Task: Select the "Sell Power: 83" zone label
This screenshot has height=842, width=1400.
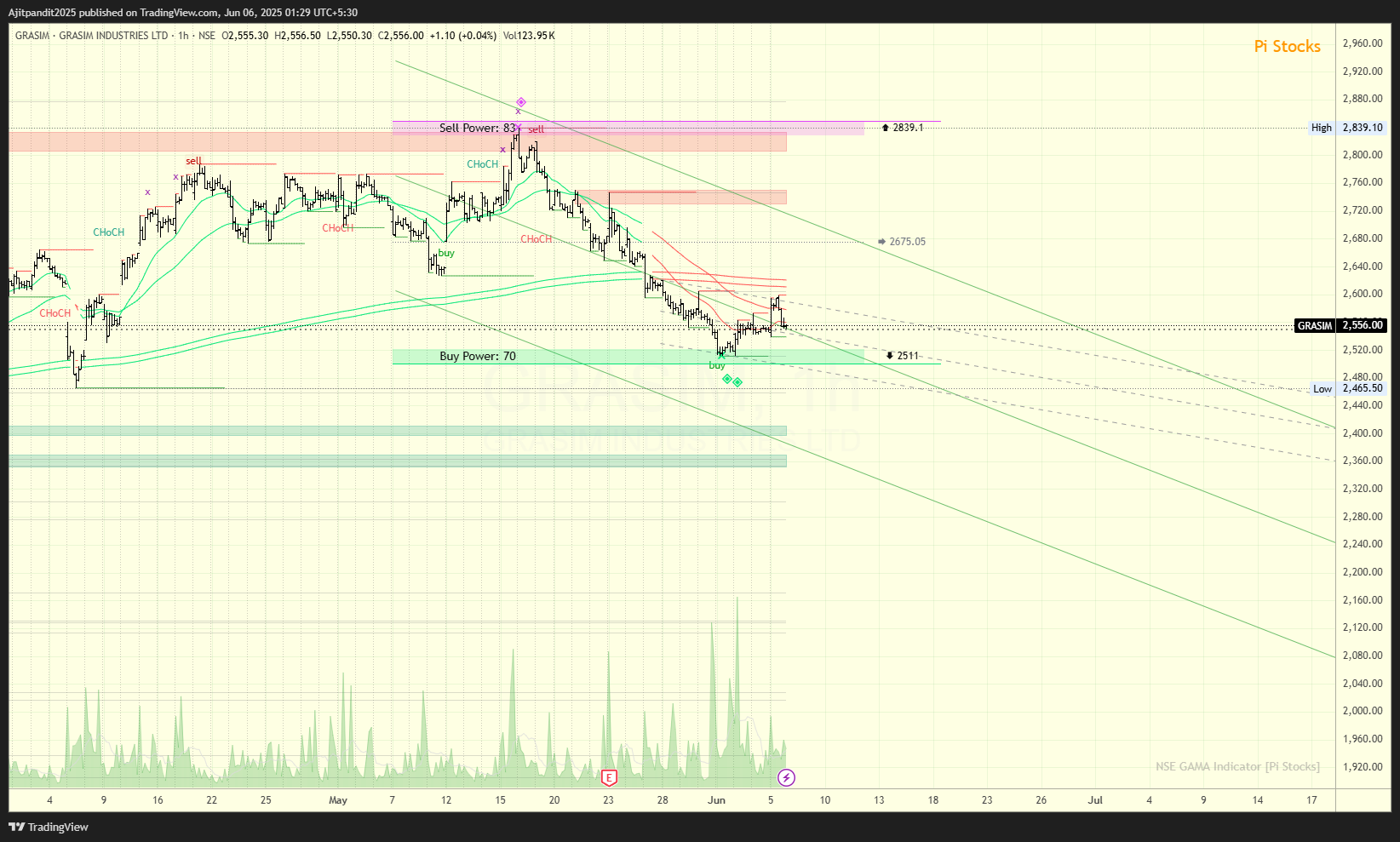Action: (478, 128)
